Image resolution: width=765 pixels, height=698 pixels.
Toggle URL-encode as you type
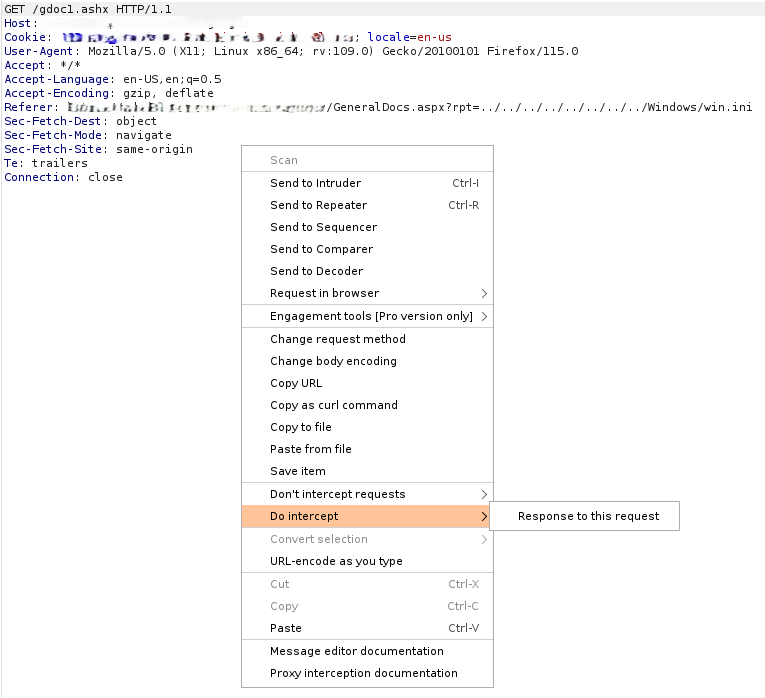[x=367, y=561]
